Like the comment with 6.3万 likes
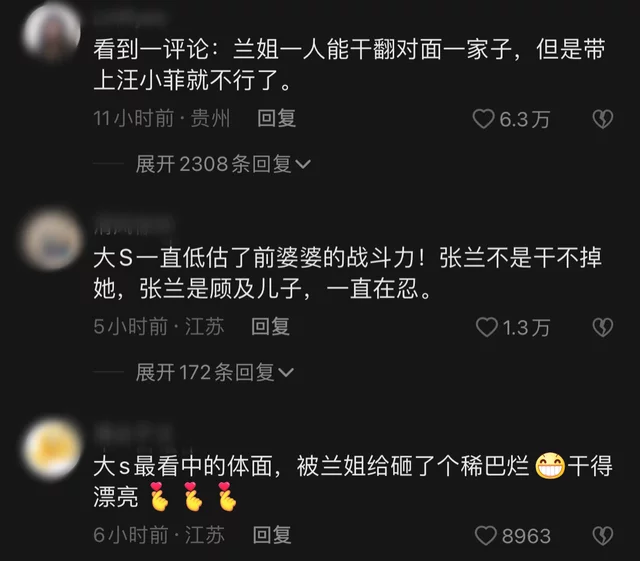This screenshot has width=640, height=561. [x=483, y=119]
